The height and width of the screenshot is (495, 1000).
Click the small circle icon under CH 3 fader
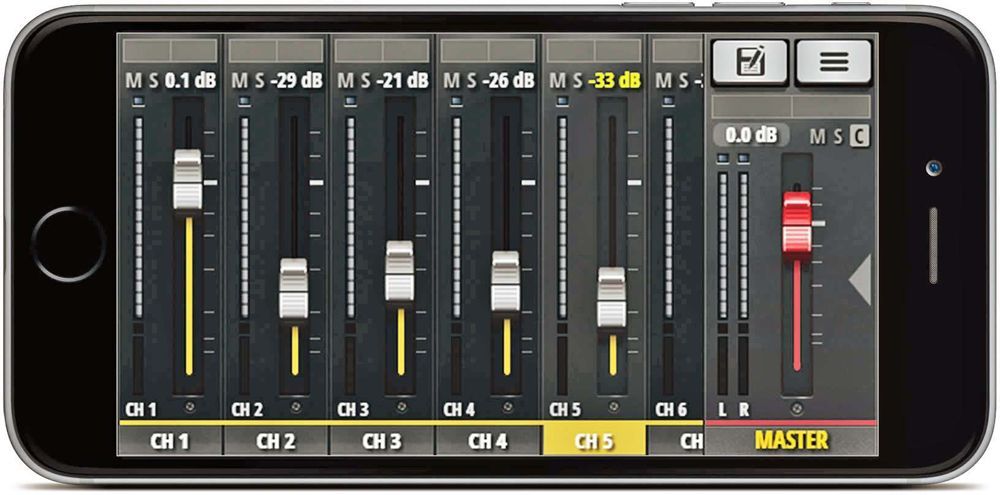(401, 409)
